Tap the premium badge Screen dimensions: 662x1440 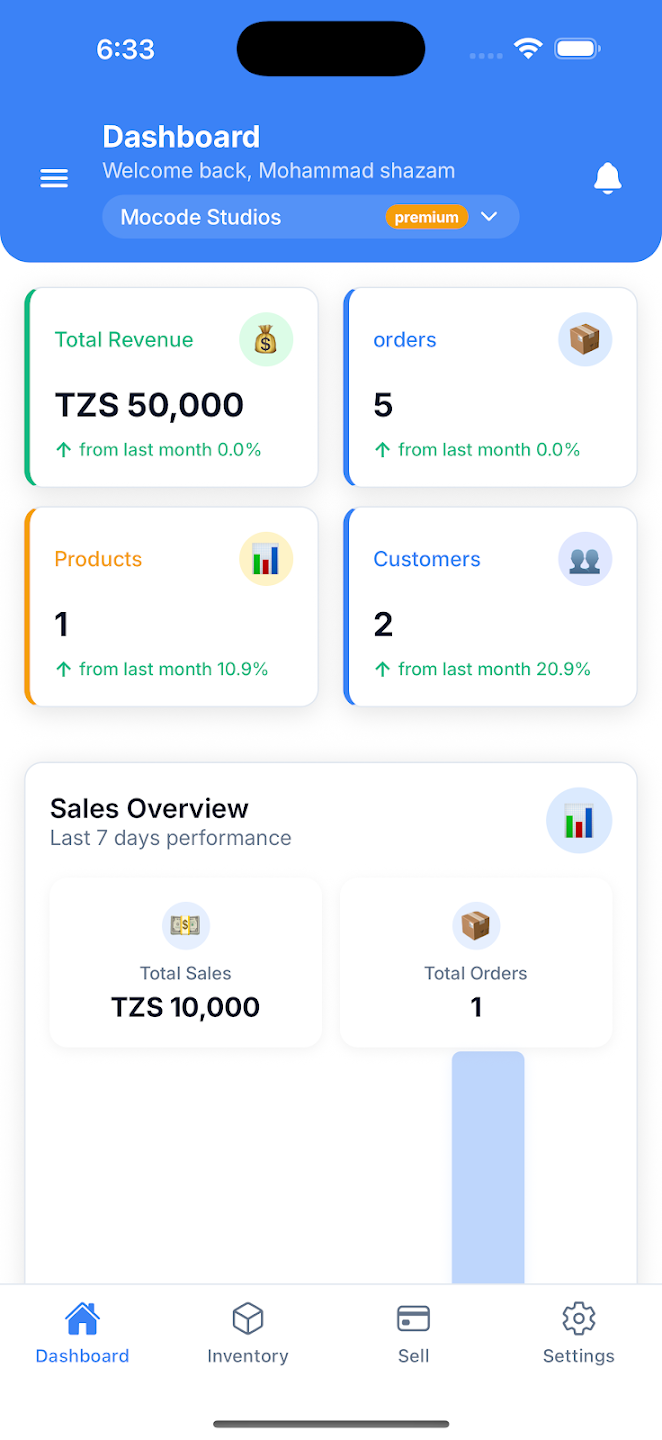(426, 217)
